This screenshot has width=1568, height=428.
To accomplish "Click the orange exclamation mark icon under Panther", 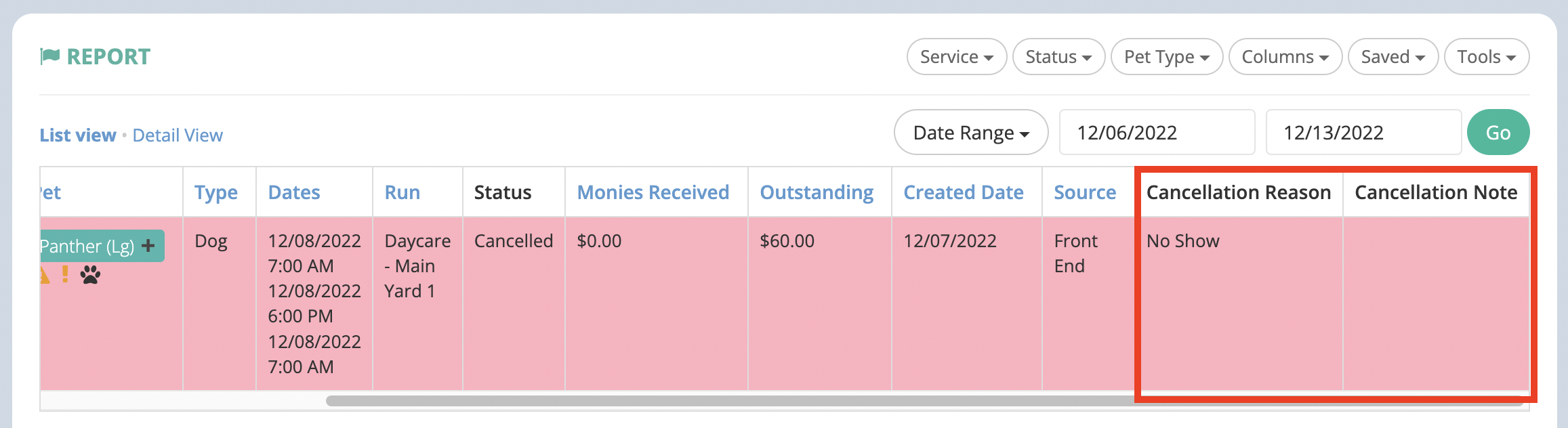I will tap(65, 274).
